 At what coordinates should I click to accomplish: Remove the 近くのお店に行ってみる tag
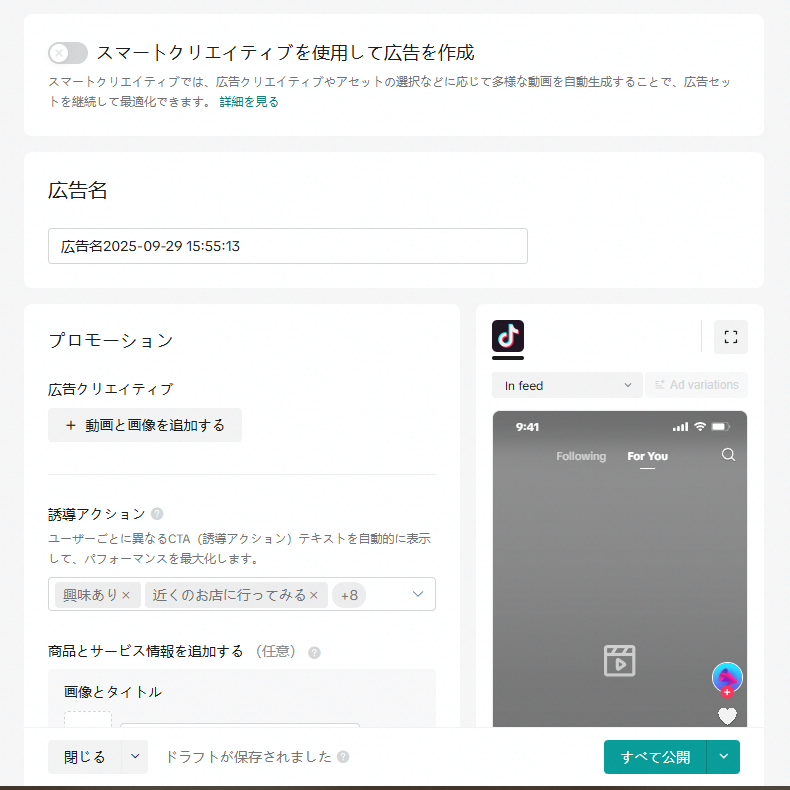tap(313, 595)
